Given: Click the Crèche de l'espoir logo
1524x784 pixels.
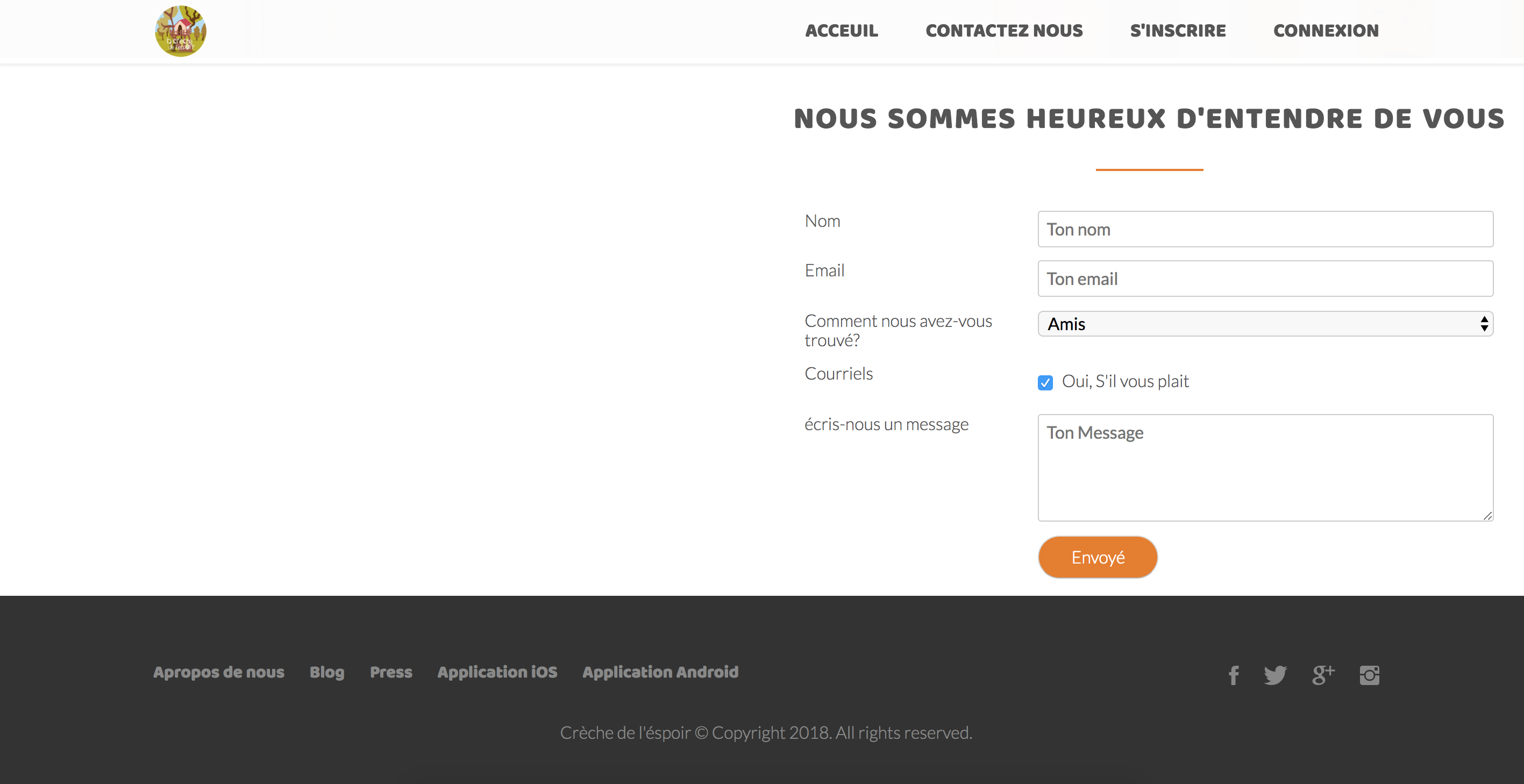Looking at the screenshot, I should click(180, 30).
